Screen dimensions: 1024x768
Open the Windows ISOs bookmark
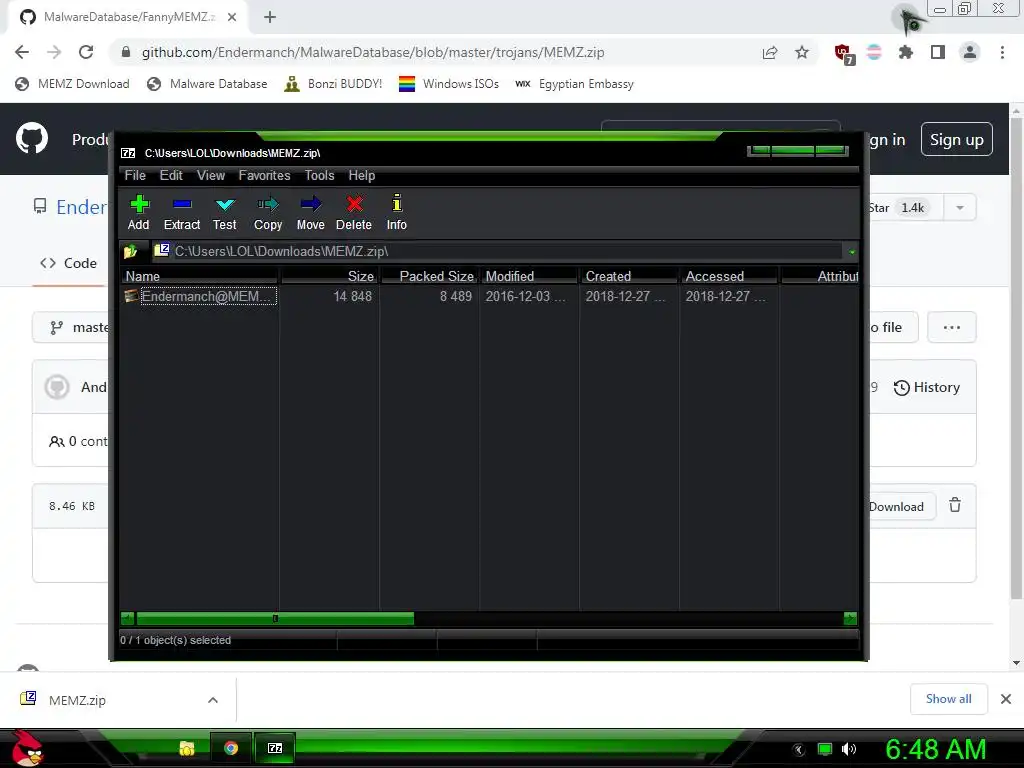click(x=449, y=84)
